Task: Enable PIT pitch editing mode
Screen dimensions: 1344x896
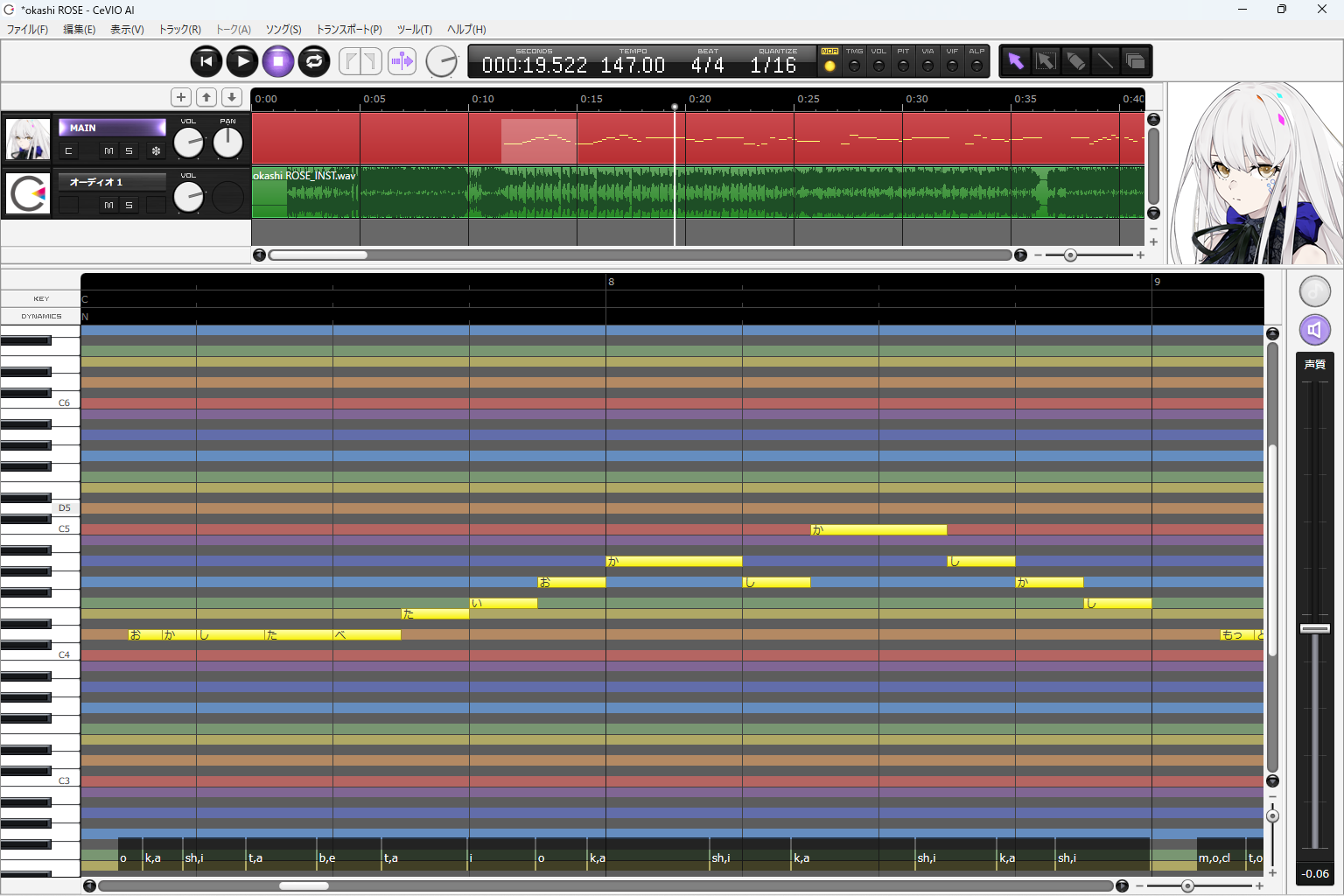Action: tap(903, 66)
